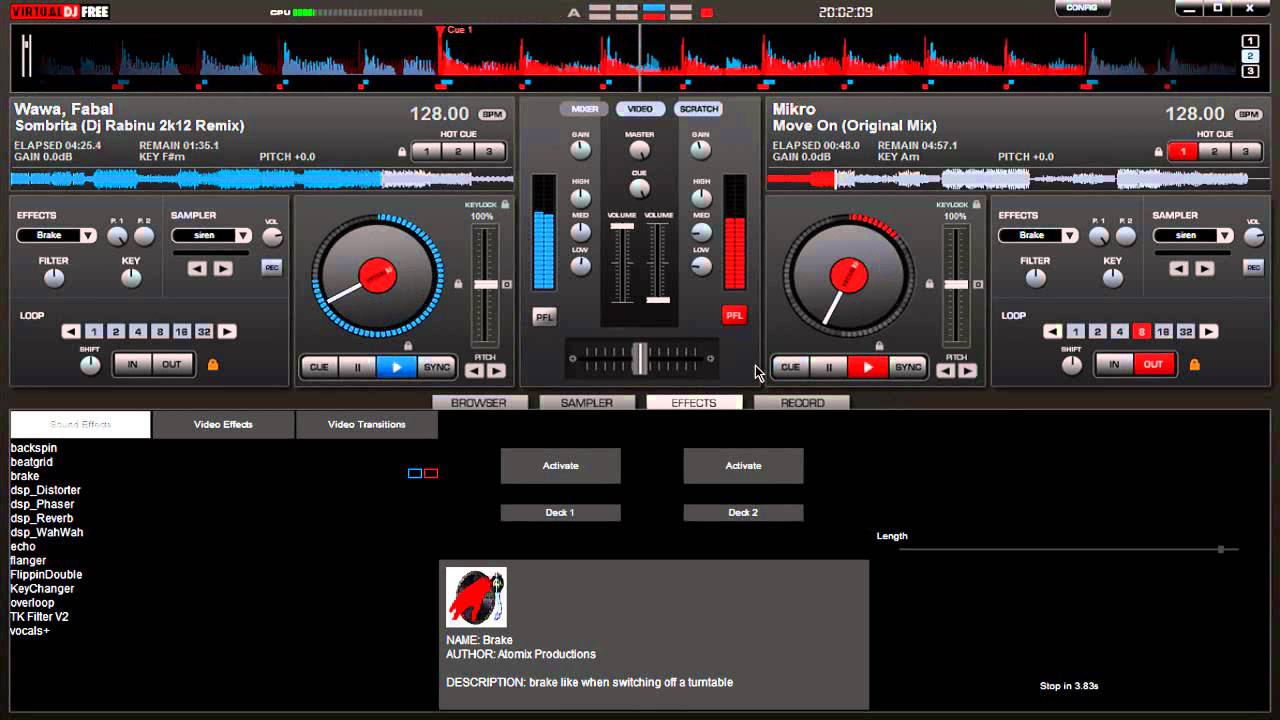Show the MIXER panel
Image resolution: width=1280 pixels, height=720 pixels.
[584, 109]
